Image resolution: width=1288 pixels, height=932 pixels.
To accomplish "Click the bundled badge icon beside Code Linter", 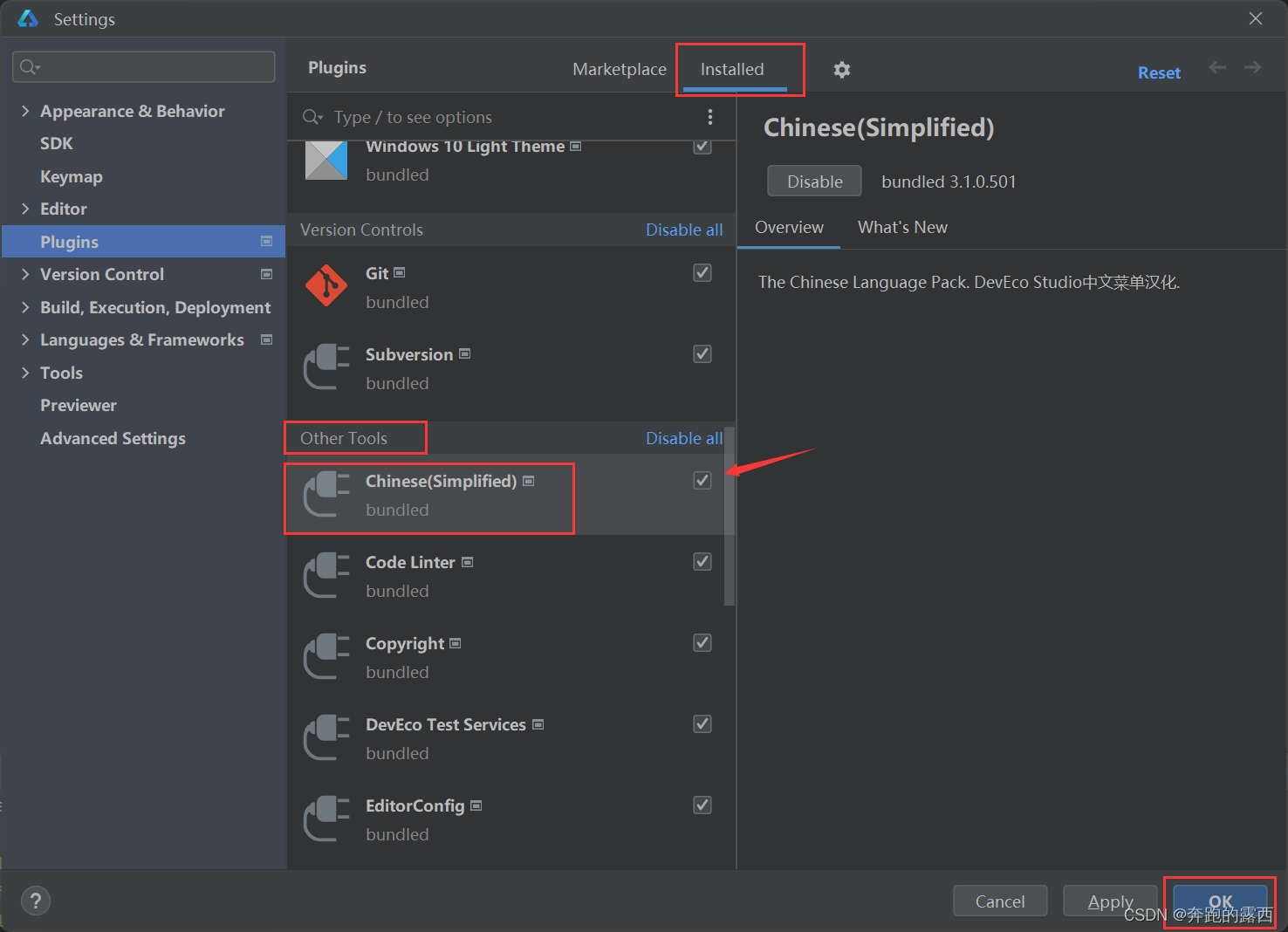I will pyautogui.click(x=468, y=563).
